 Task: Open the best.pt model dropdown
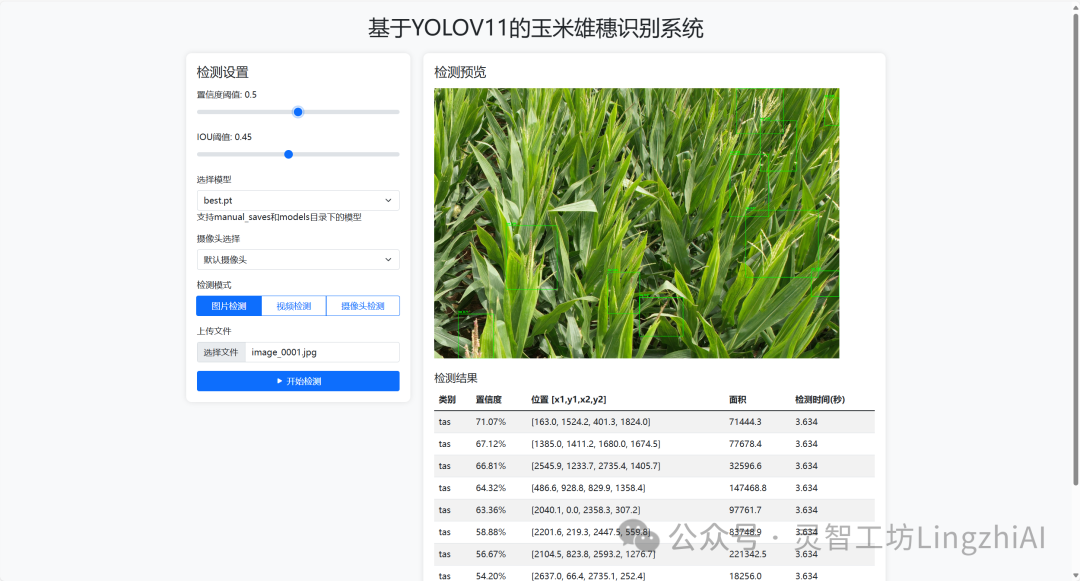(298, 200)
